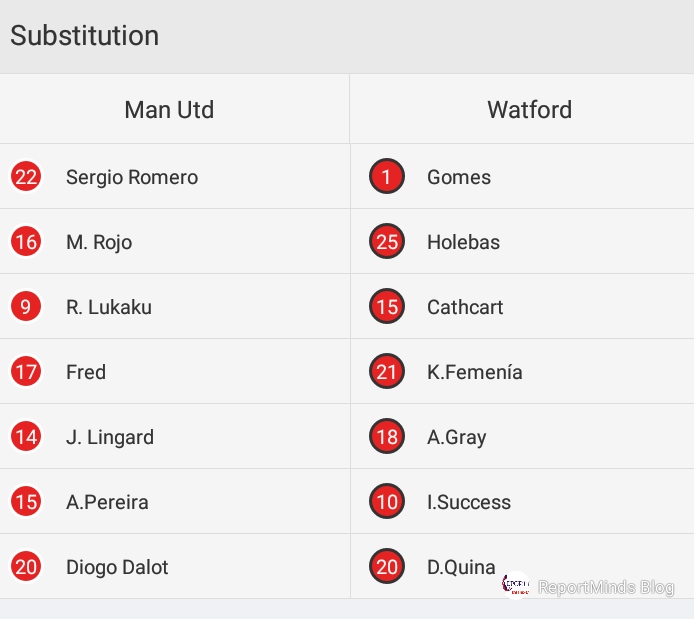The width and height of the screenshot is (694, 619).
Task: Click Diogo Dalot's number 20 badge
Action: (26, 566)
